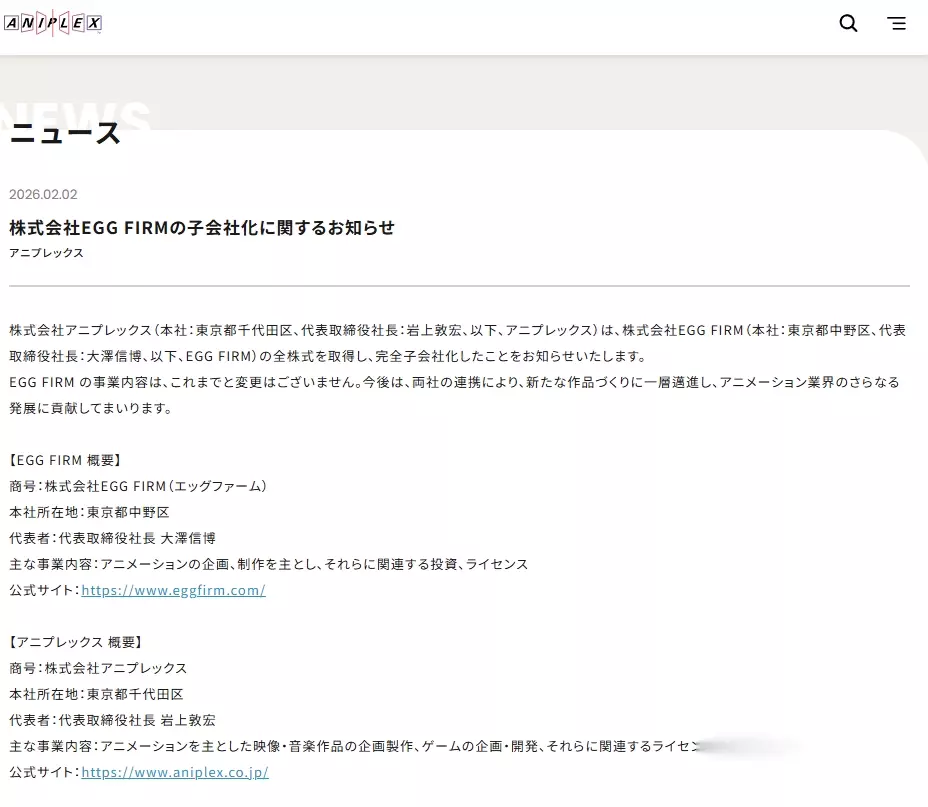
Task: Click the sentence starting EGG FIRM の事業内容は
Action: (x=455, y=382)
